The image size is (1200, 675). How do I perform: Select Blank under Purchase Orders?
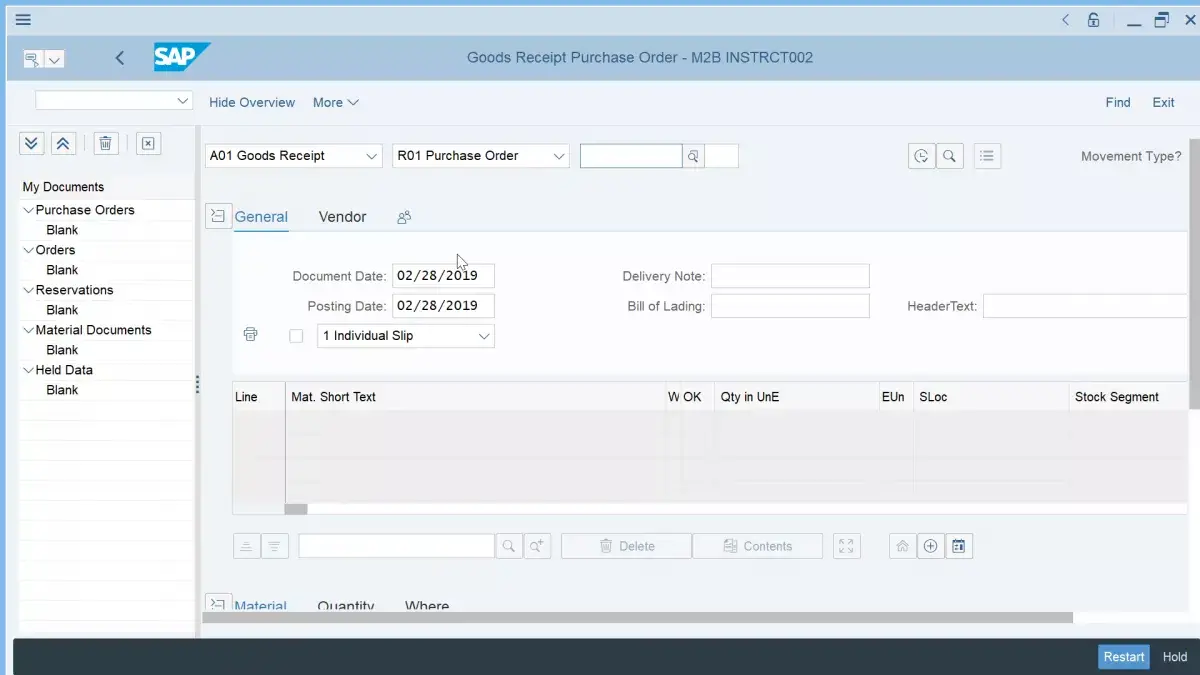click(x=62, y=230)
